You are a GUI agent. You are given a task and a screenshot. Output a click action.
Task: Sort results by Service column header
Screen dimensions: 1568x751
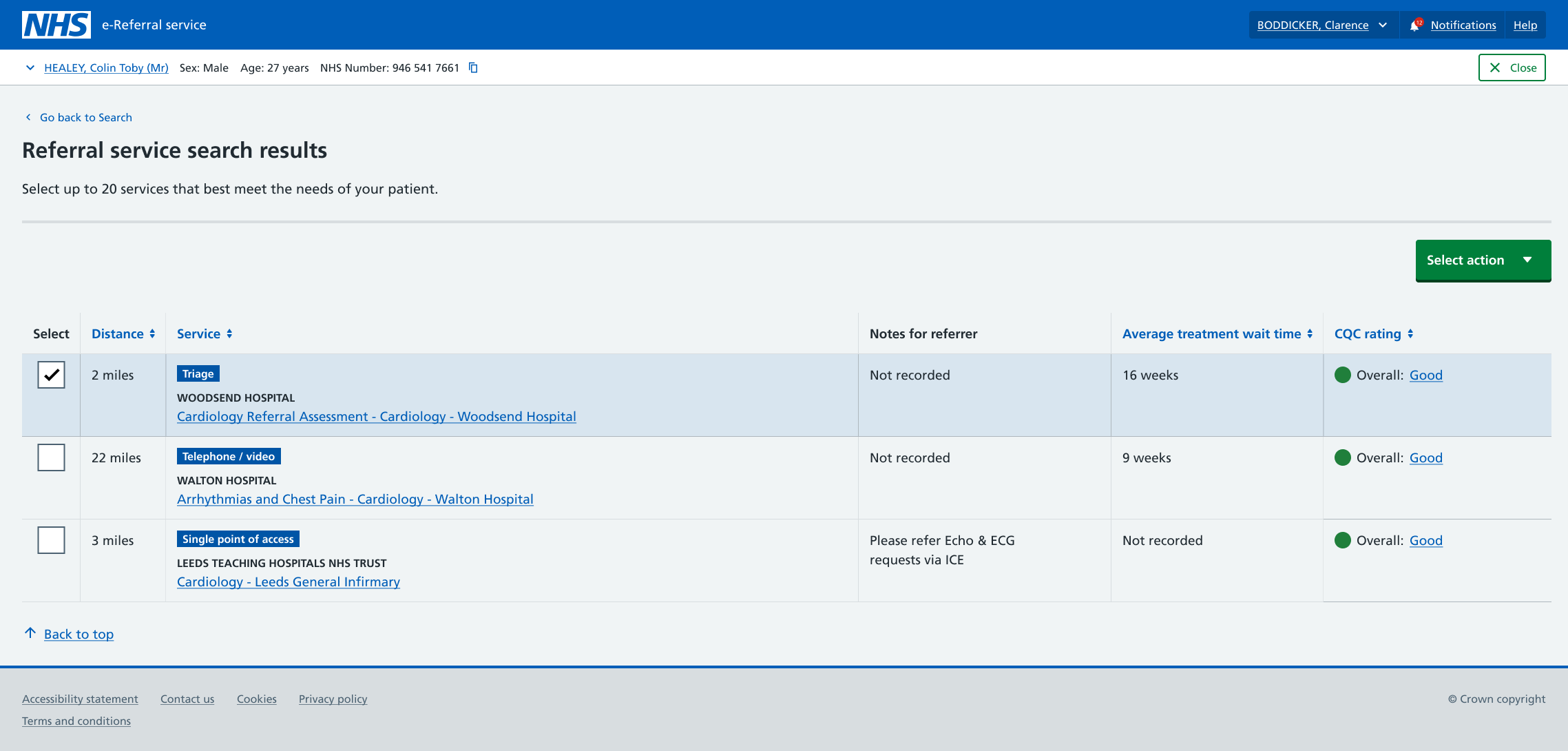(204, 333)
